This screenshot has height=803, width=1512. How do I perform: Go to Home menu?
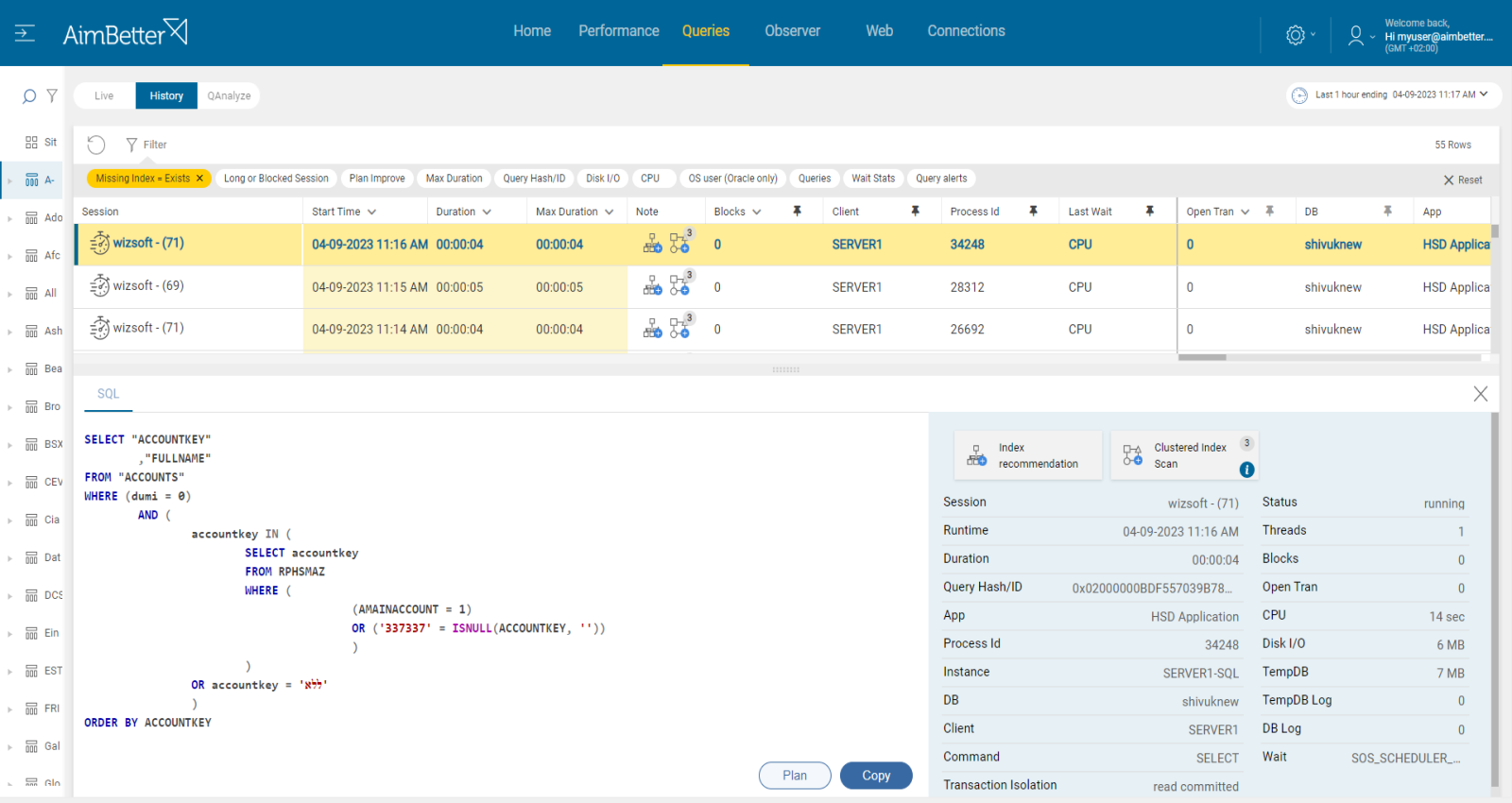pos(532,31)
